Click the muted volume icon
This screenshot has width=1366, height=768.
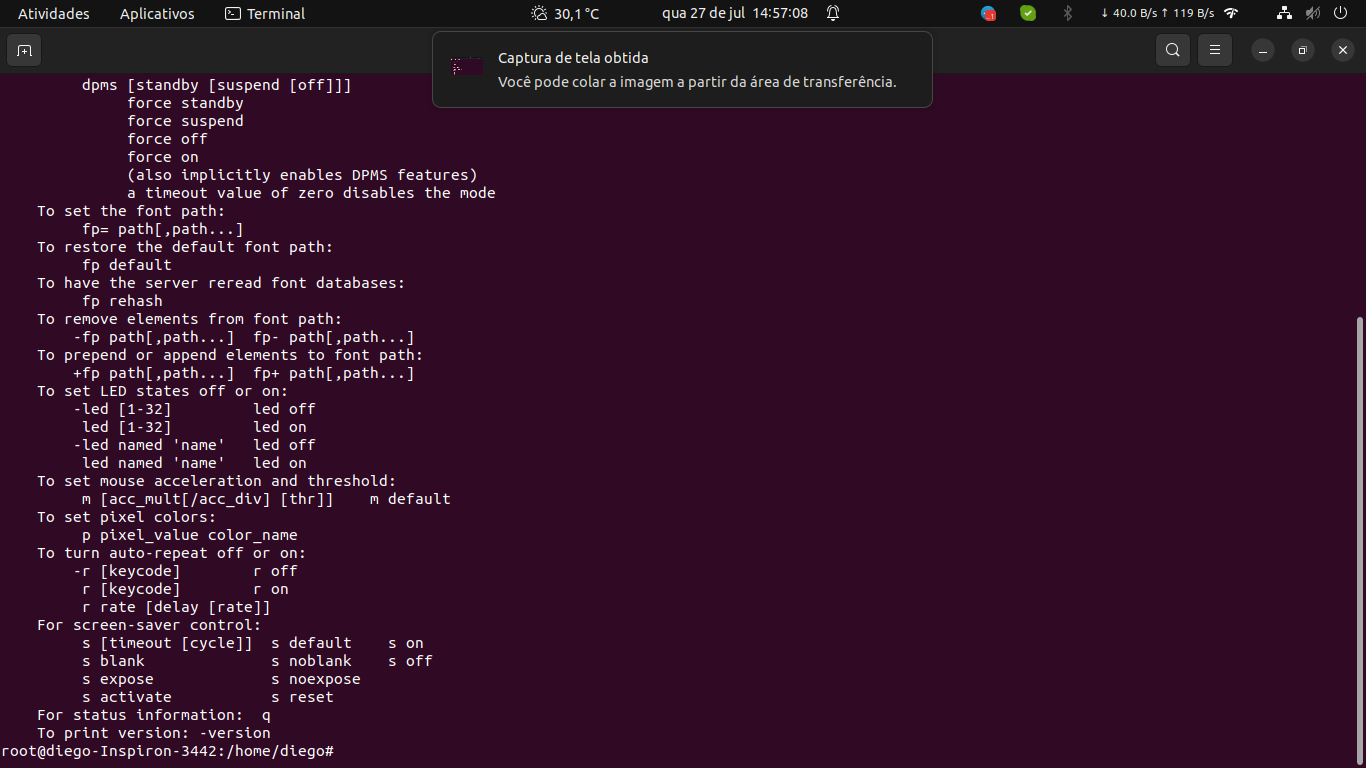coord(1312,13)
